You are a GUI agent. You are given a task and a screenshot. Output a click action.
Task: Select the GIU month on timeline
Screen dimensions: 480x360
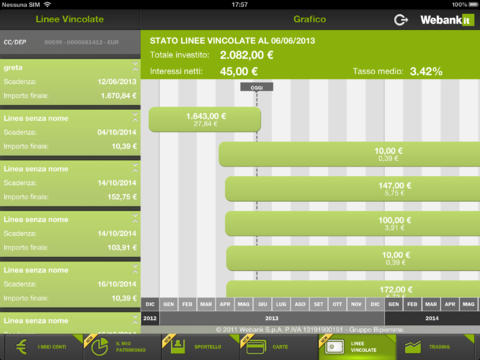tap(262, 304)
